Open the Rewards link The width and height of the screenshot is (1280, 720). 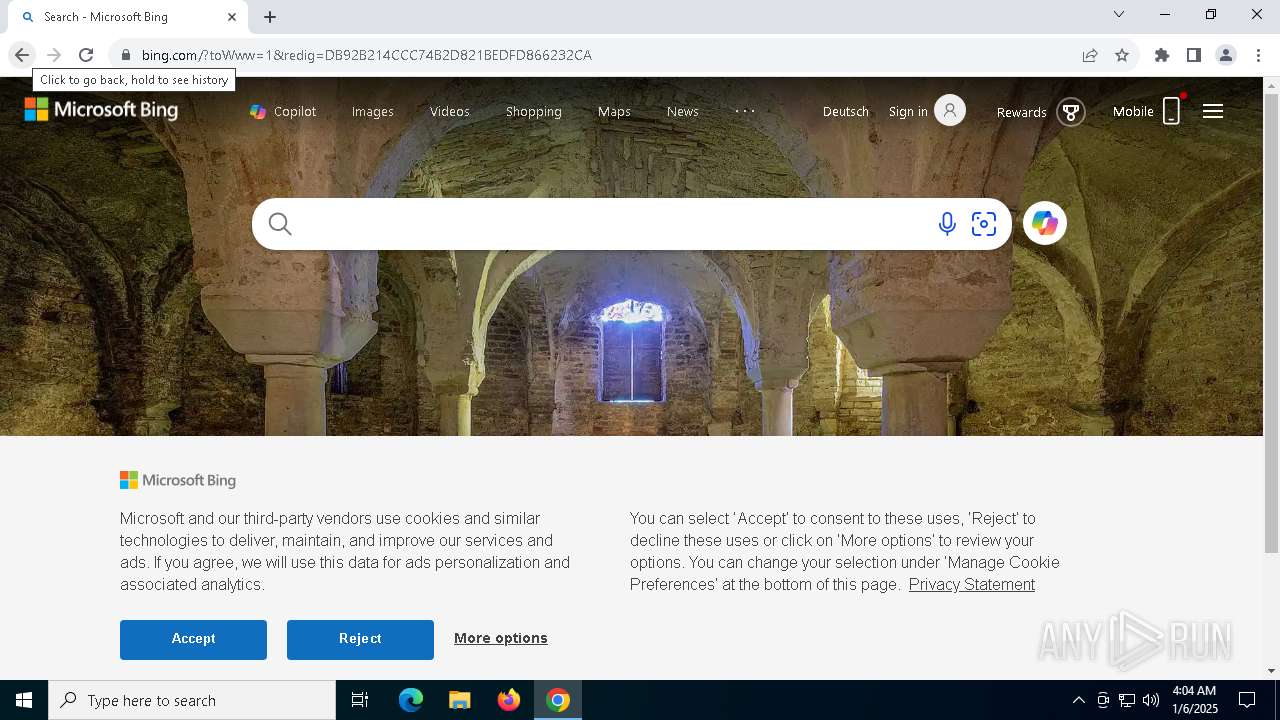[1021, 112]
